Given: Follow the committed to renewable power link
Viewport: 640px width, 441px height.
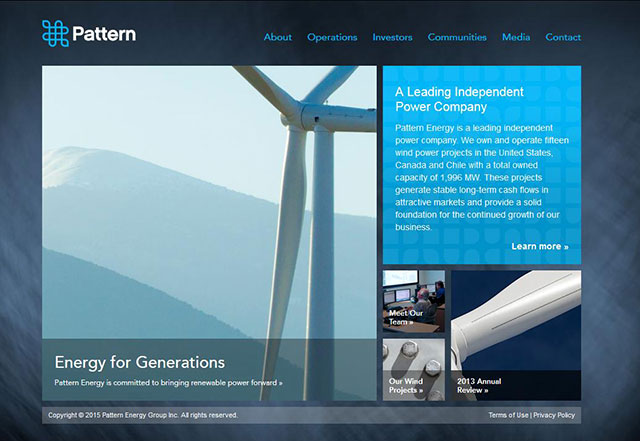Looking at the screenshot, I should [x=169, y=383].
